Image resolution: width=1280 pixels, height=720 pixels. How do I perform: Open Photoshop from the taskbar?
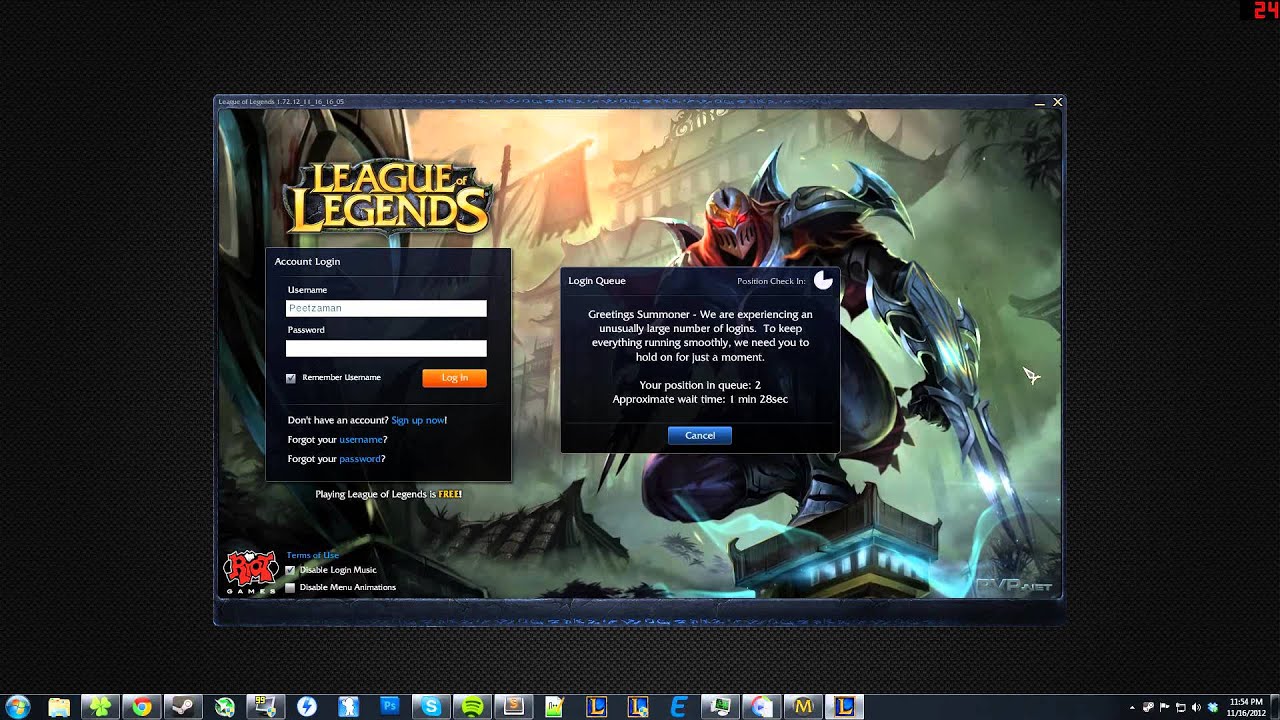[390, 707]
